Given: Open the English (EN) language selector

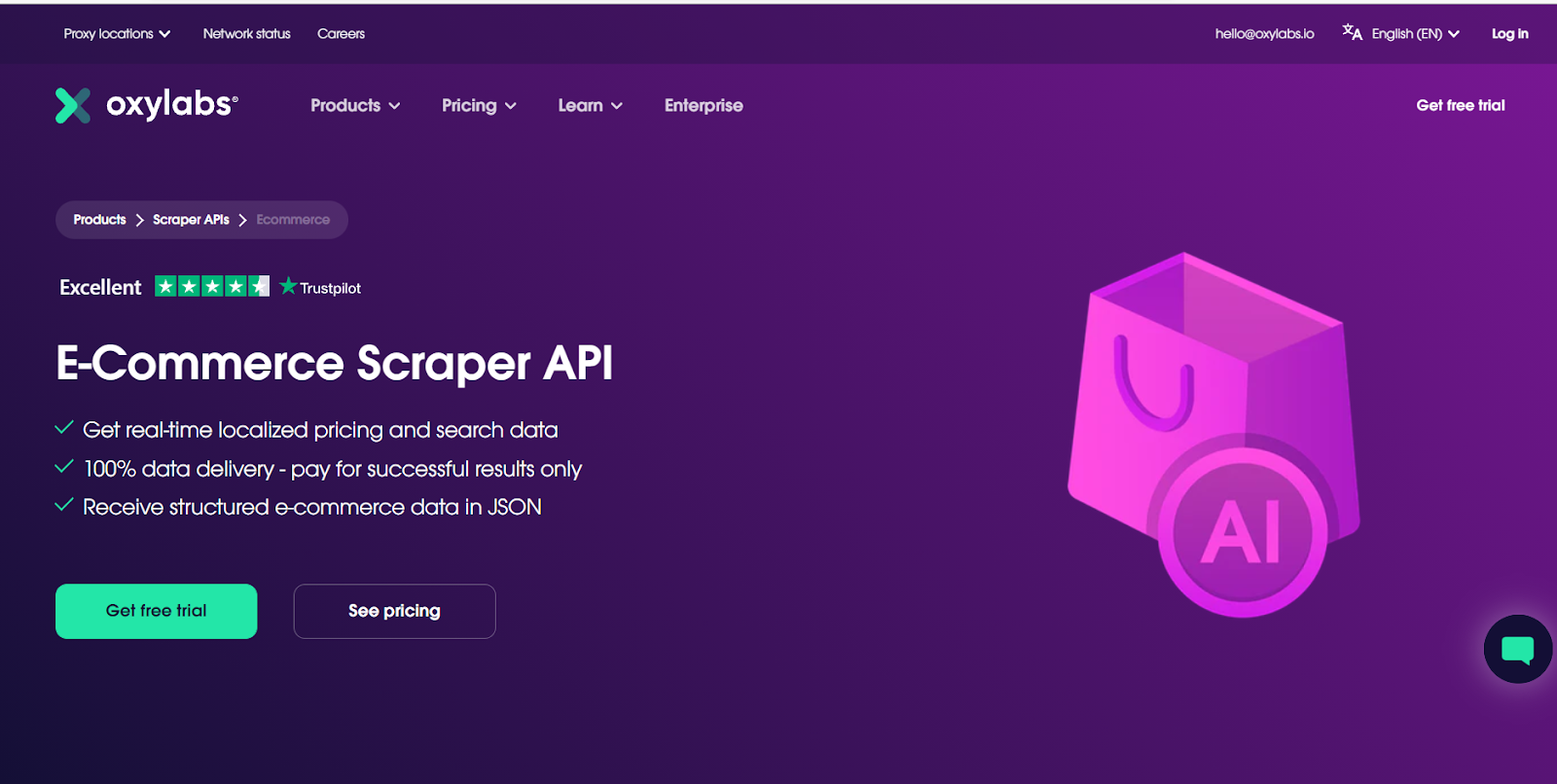Looking at the screenshot, I should (x=1416, y=33).
